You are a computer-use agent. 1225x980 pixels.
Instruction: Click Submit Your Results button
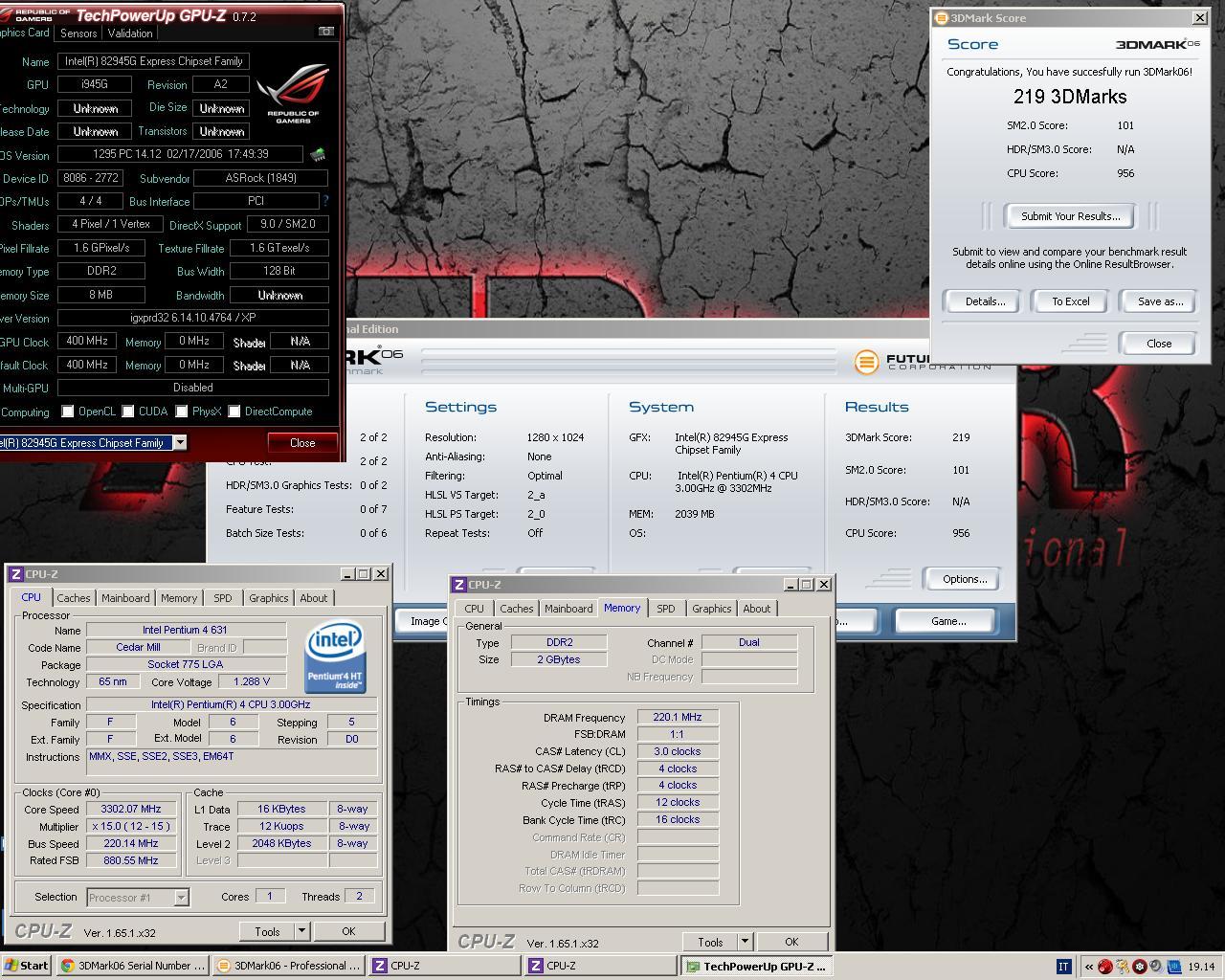(x=1070, y=216)
